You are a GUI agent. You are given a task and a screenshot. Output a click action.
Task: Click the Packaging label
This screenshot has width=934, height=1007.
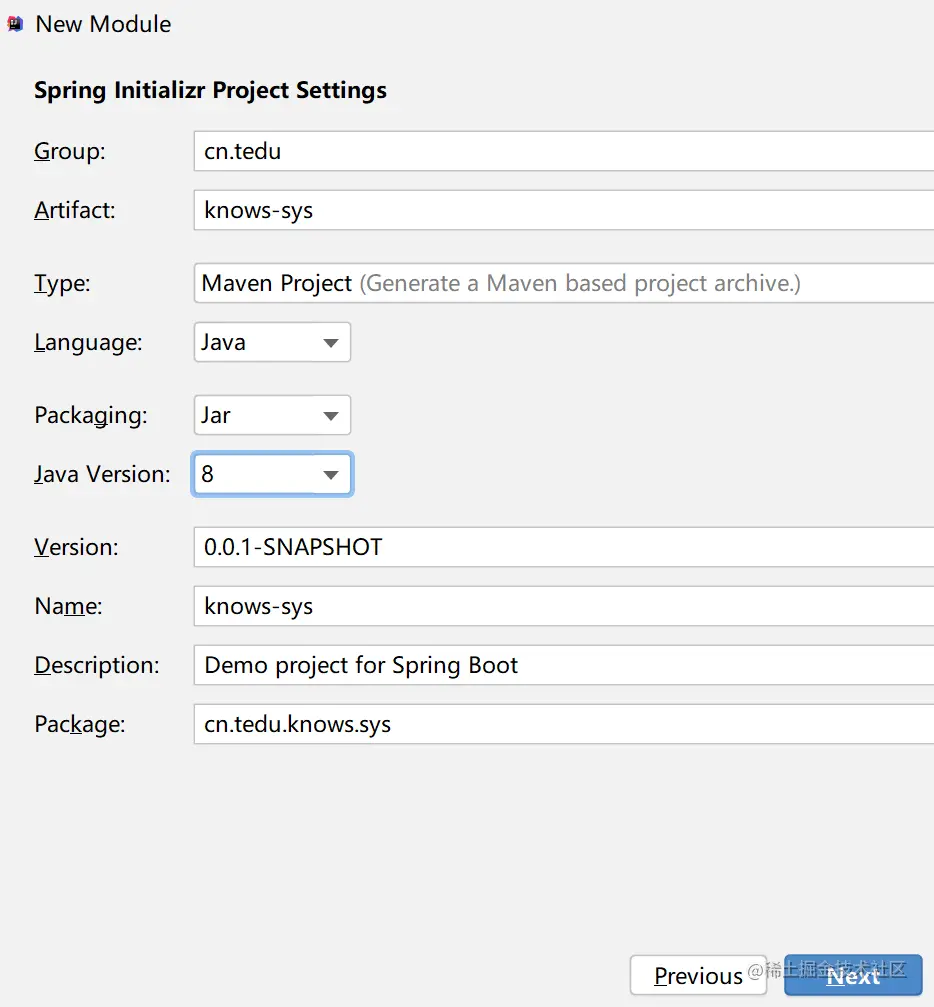[x=91, y=416]
